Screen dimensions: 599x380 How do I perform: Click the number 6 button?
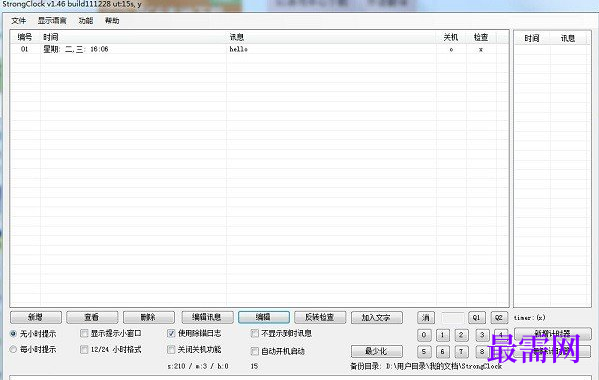click(443, 351)
